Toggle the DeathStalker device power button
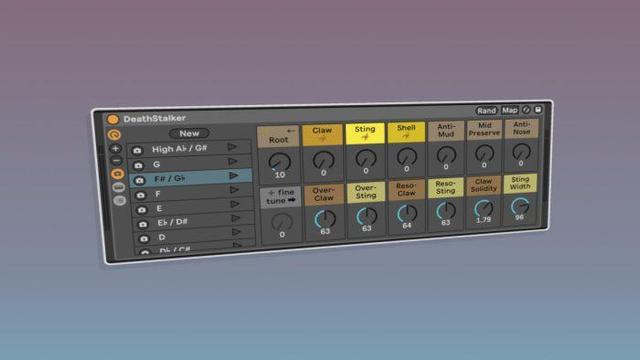 pos(113,119)
